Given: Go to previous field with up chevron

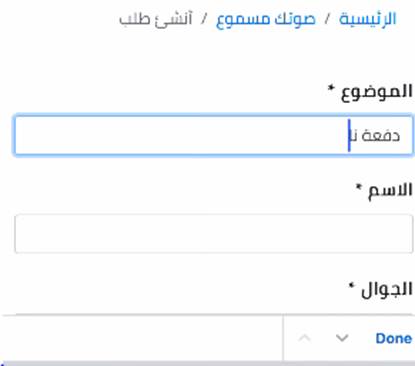Looking at the screenshot, I should click(304, 338).
